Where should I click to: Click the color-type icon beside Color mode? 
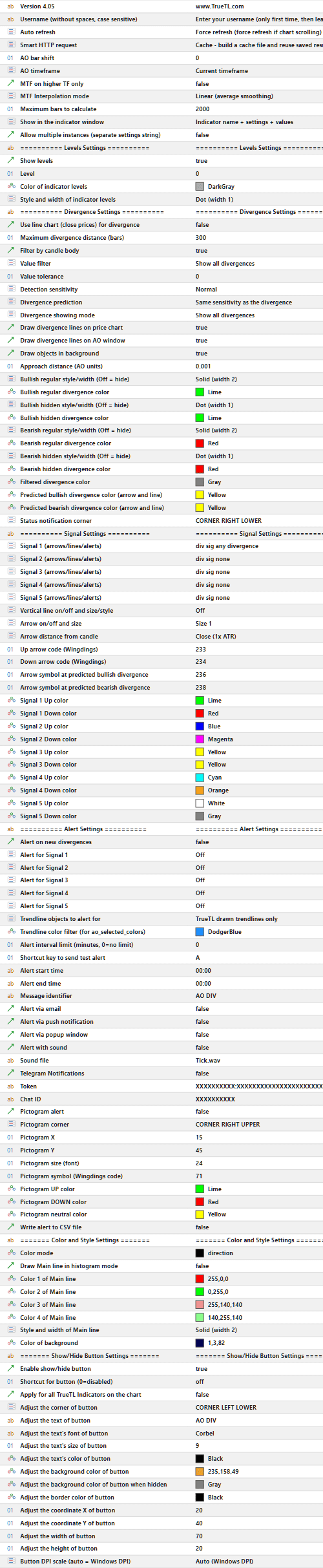[x=10, y=1253]
